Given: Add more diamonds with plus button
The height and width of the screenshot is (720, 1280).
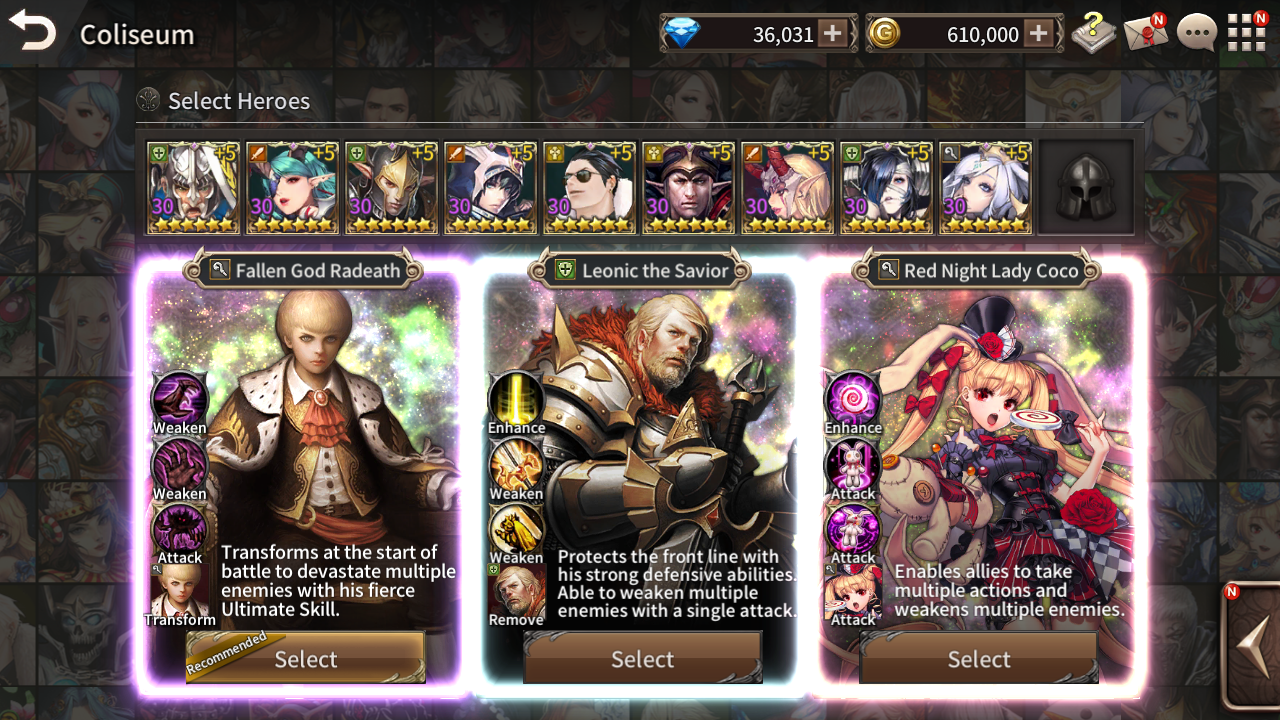Looking at the screenshot, I should (x=832, y=34).
